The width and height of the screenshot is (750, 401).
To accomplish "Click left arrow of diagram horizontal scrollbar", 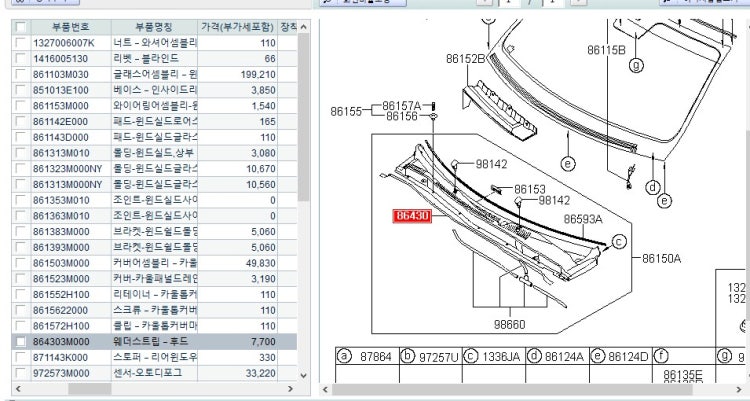I will point(326,388).
